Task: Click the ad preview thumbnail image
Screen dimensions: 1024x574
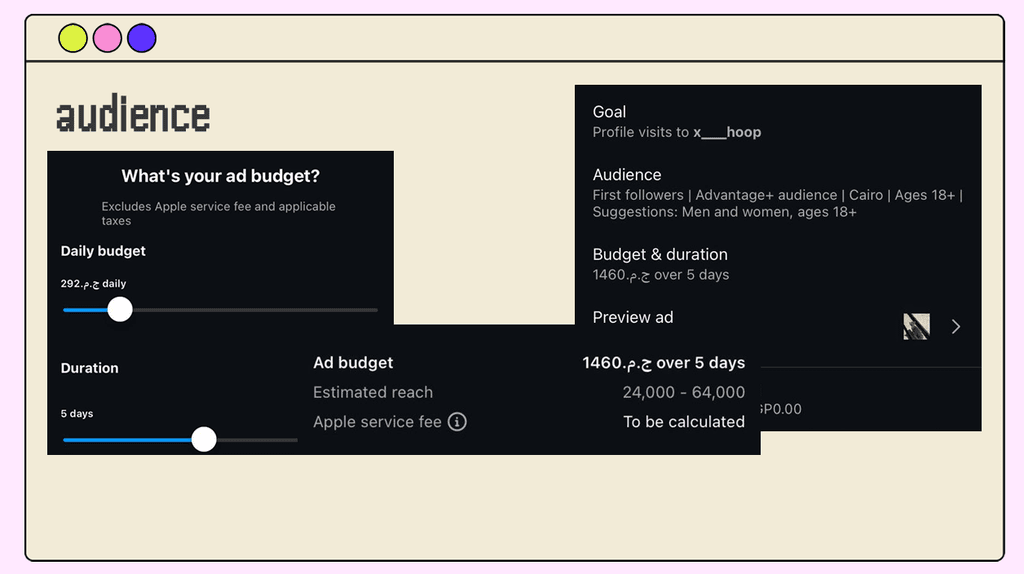Action: coord(916,327)
